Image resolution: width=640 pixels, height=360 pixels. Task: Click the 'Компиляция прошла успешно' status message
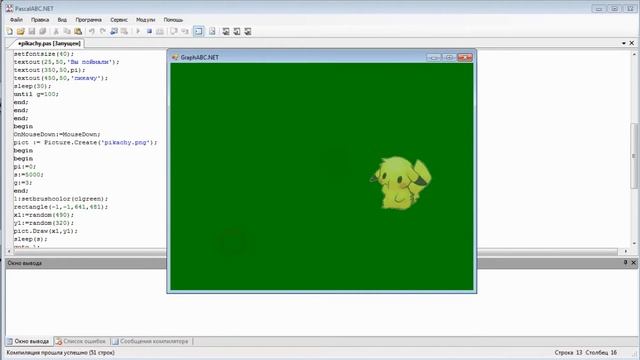click(x=60, y=352)
